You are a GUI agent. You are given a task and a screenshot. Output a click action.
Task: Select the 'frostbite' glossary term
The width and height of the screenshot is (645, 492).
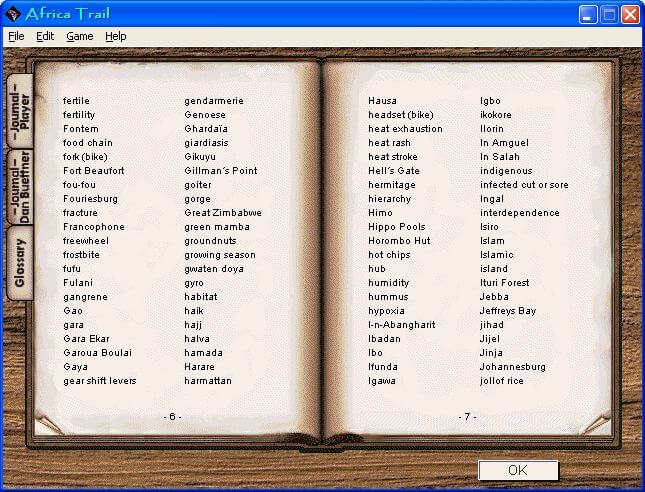(81, 255)
